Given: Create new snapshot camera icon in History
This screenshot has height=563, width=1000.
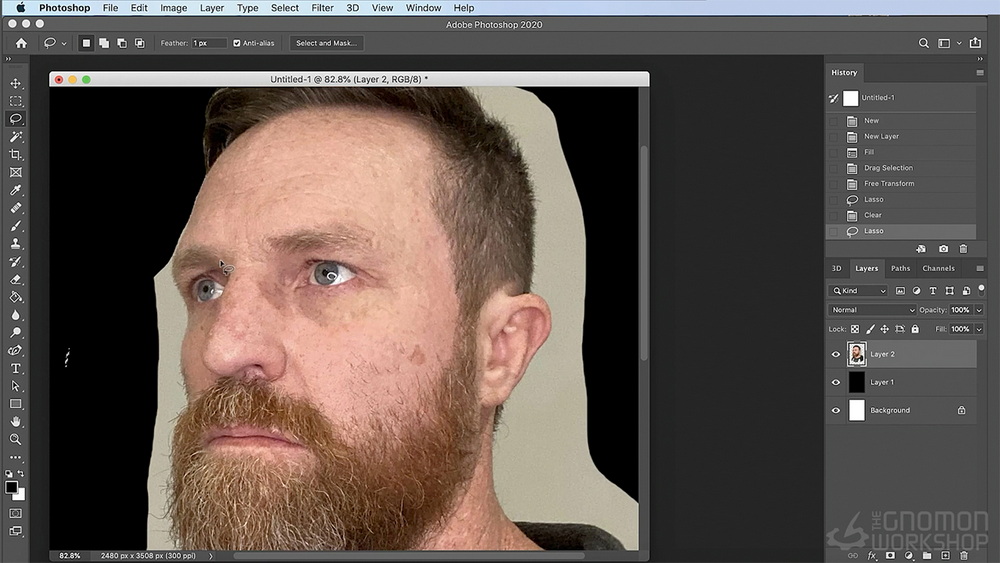Looking at the screenshot, I should (x=943, y=249).
